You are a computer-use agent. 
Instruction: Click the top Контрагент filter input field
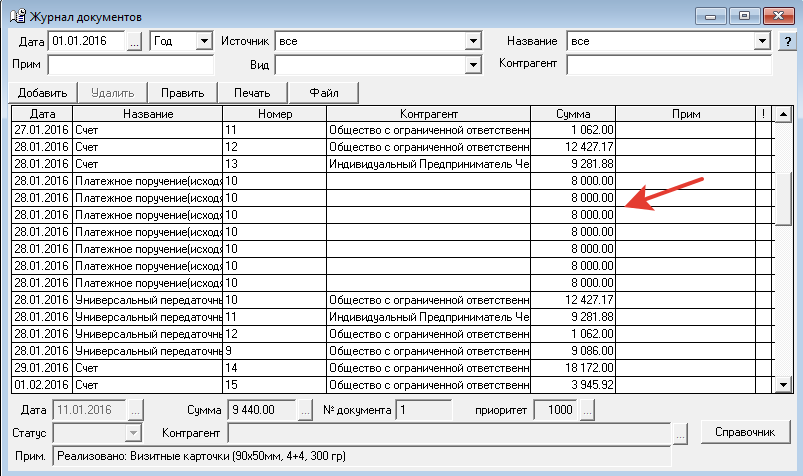click(668, 65)
